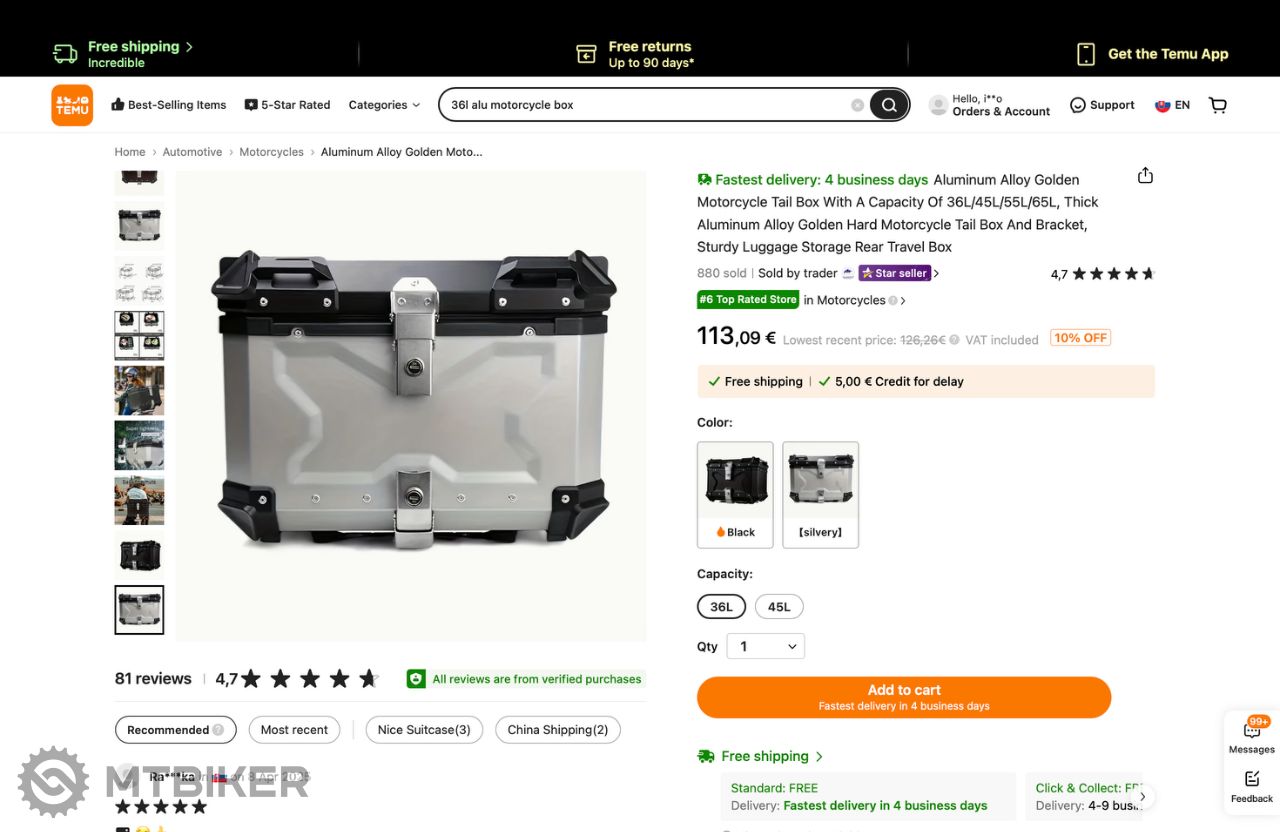Image resolution: width=1280 pixels, height=832 pixels.
Task: Filter reviews by Nice Suitcase(3)
Action: [424, 730]
